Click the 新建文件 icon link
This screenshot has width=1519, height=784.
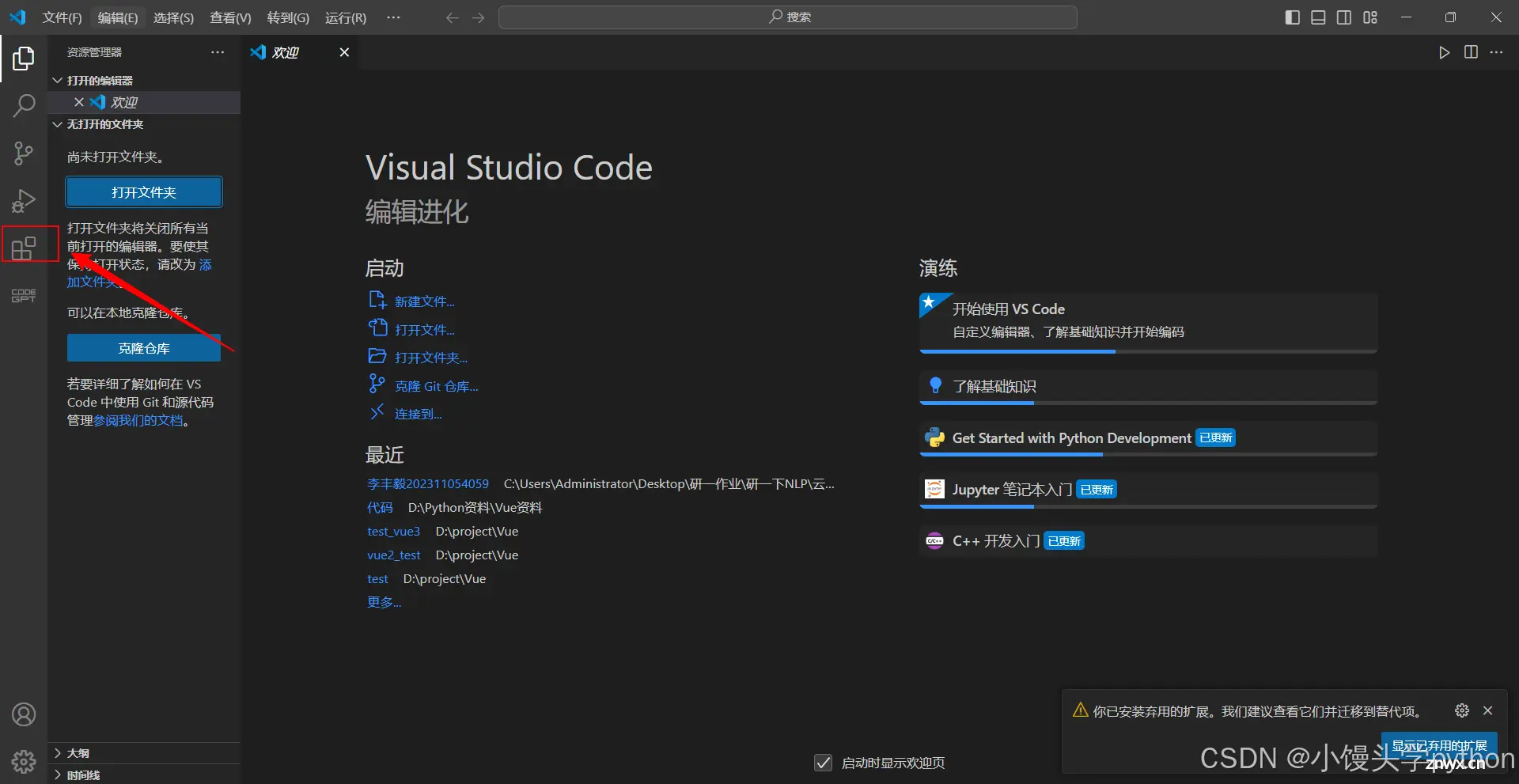point(377,300)
